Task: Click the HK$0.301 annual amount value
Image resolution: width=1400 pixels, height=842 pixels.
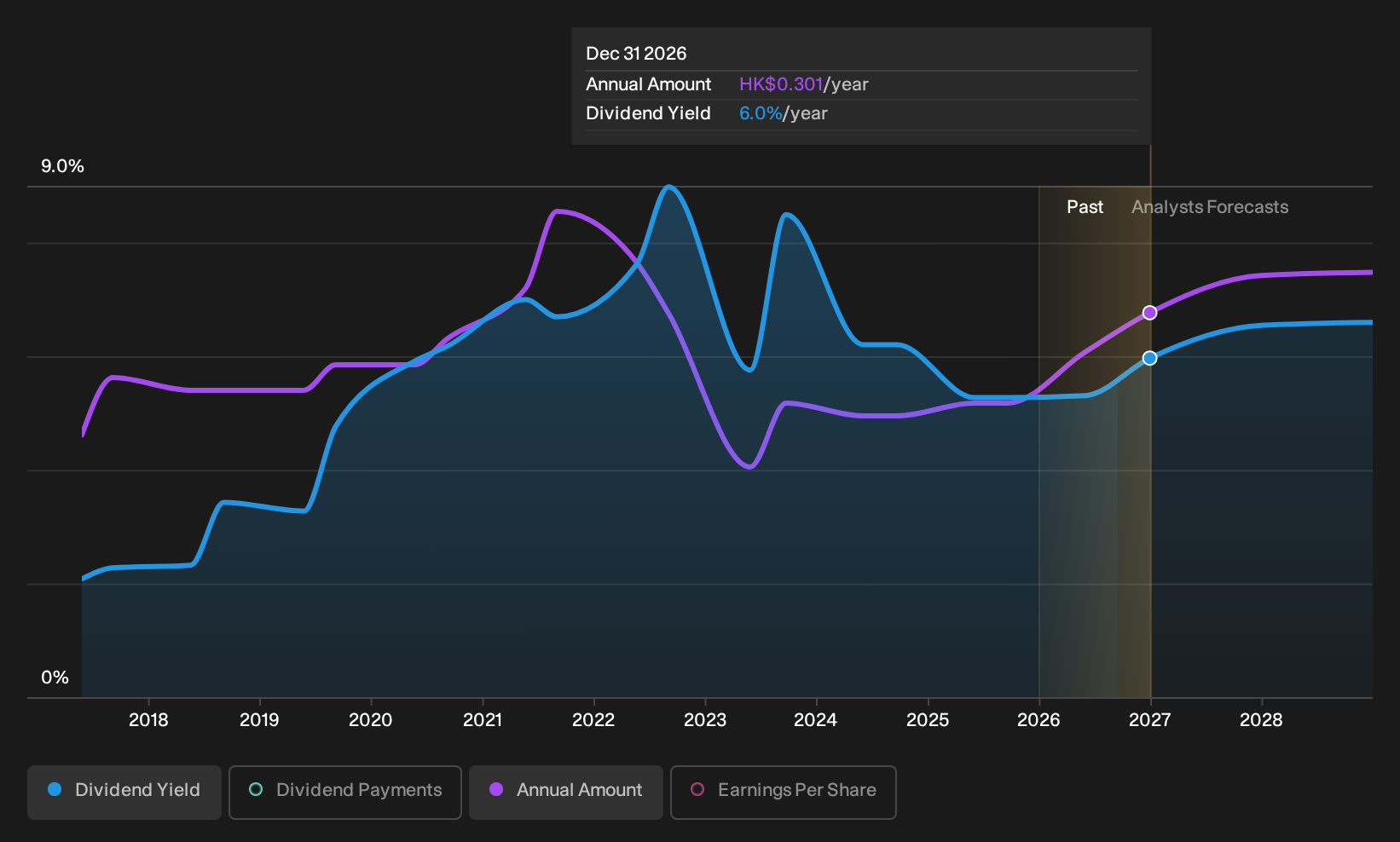Action: coord(781,84)
